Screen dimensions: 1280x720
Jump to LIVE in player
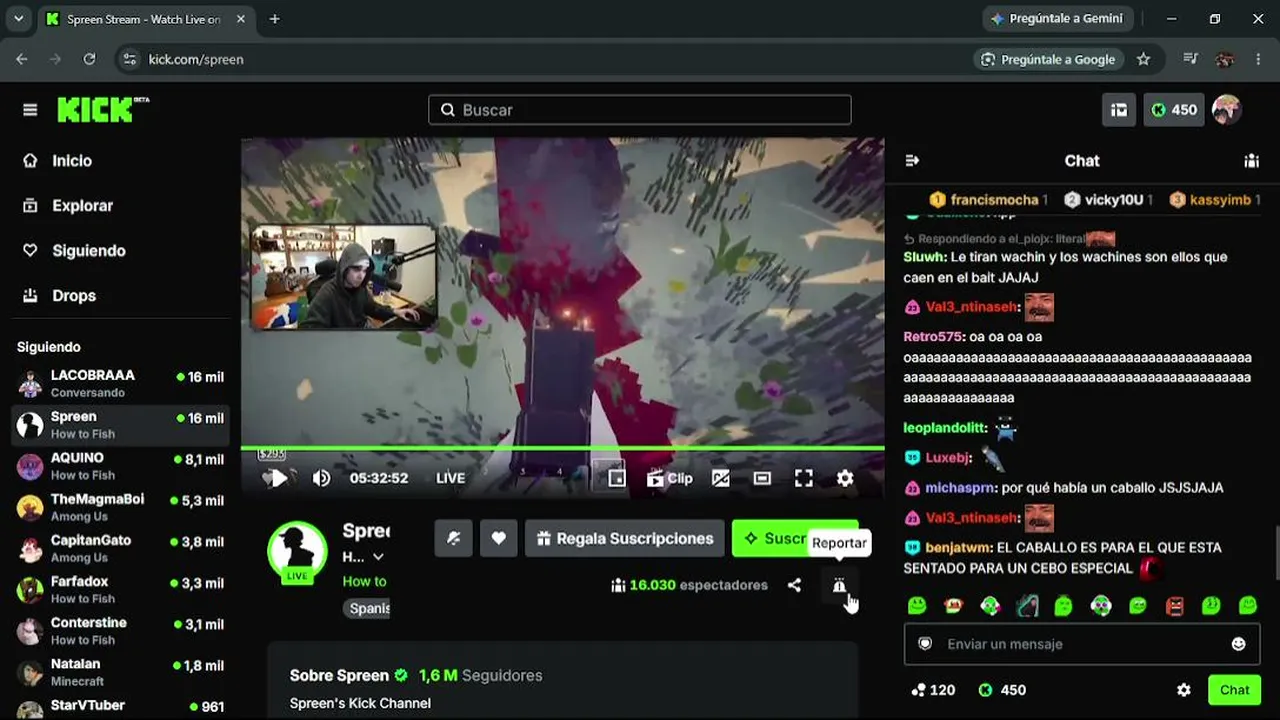[450, 478]
